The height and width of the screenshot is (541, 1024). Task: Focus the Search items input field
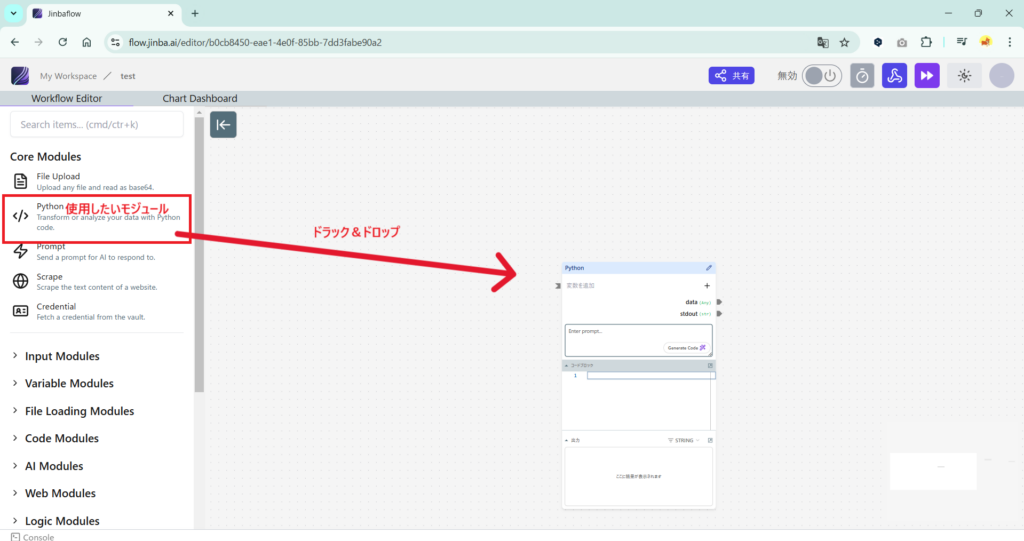[97, 125]
